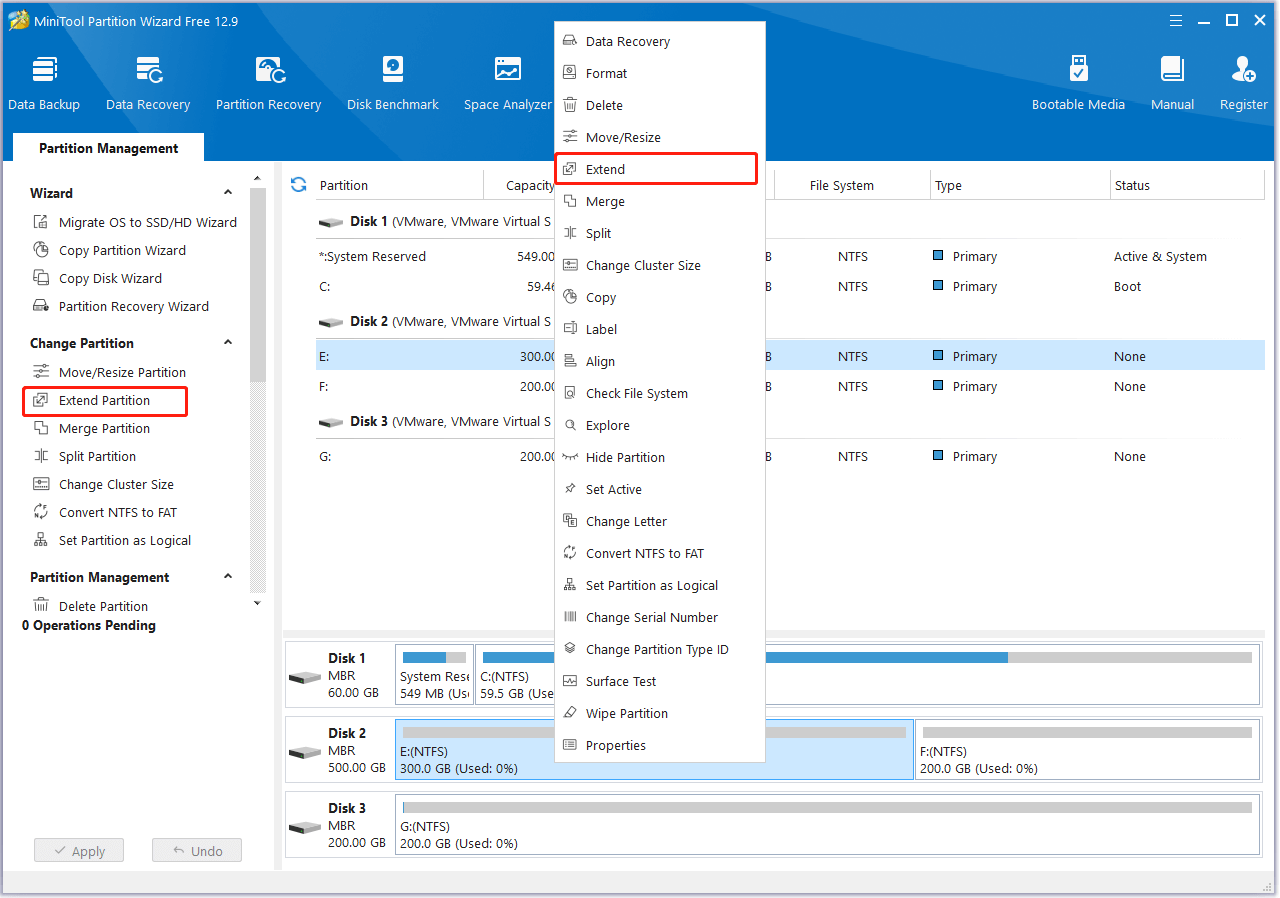Choose Change Cluster Size in sidebar
Screen dimensions: 1280x898
pyautogui.click(x=104, y=485)
